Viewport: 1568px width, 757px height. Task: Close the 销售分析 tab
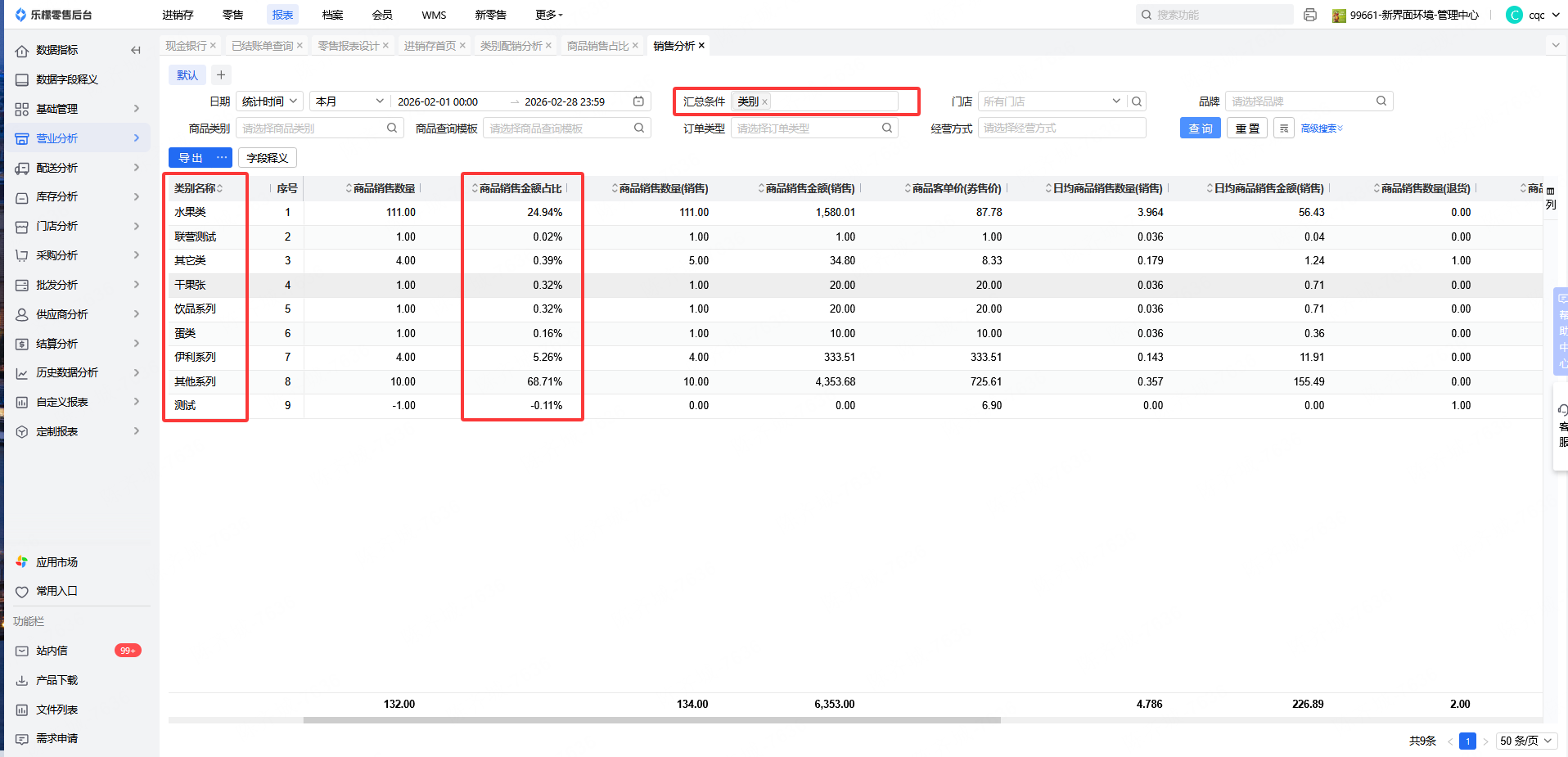point(701,46)
